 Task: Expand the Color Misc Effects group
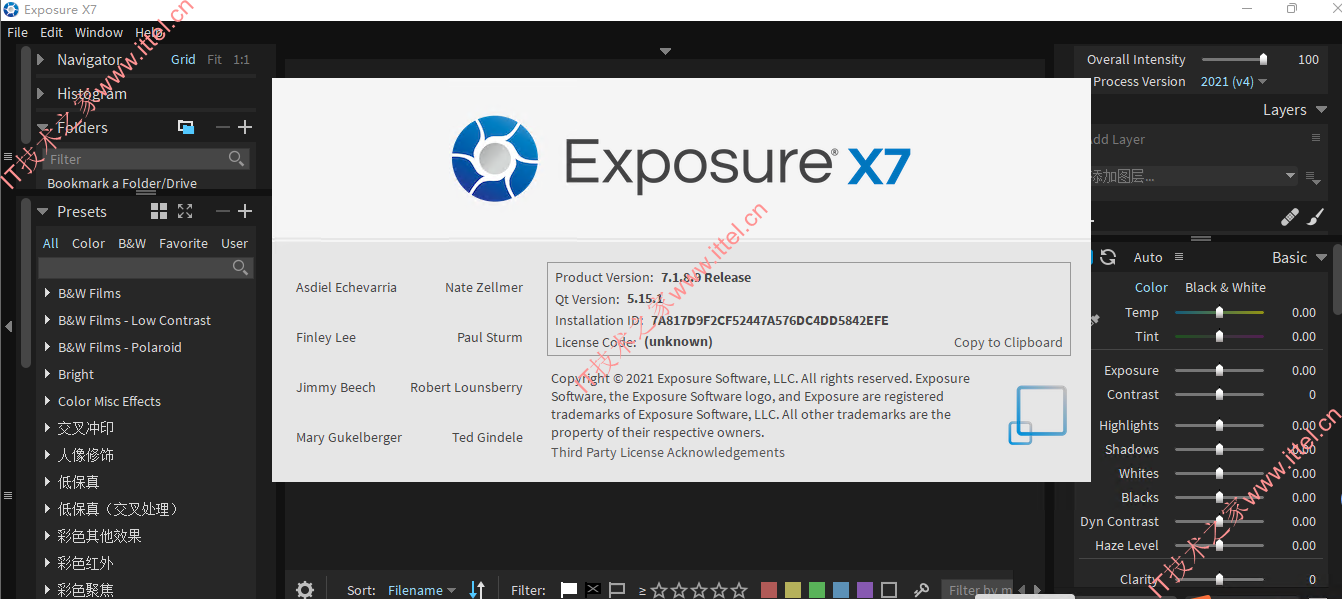[47, 401]
